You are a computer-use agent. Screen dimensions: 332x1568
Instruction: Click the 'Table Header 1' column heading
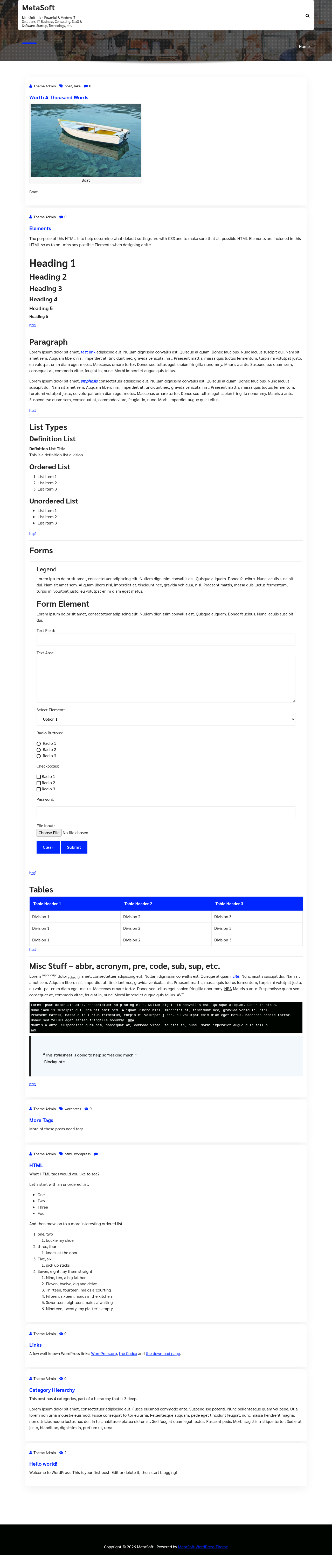tap(47, 904)
